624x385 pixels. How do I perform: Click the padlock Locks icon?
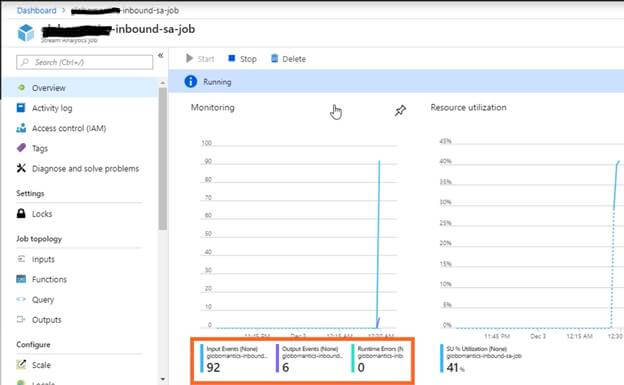(21, 213)
